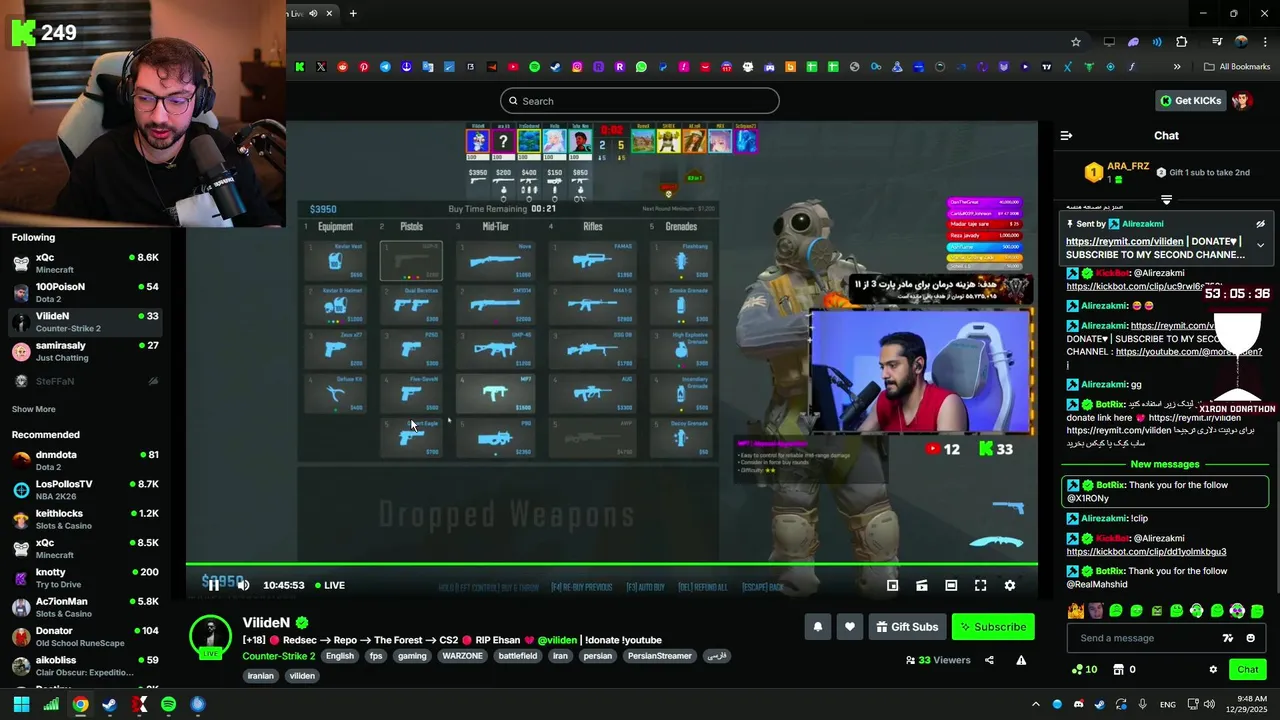
Task: Open the emoji picker in chat
Action: point(1251,638)
